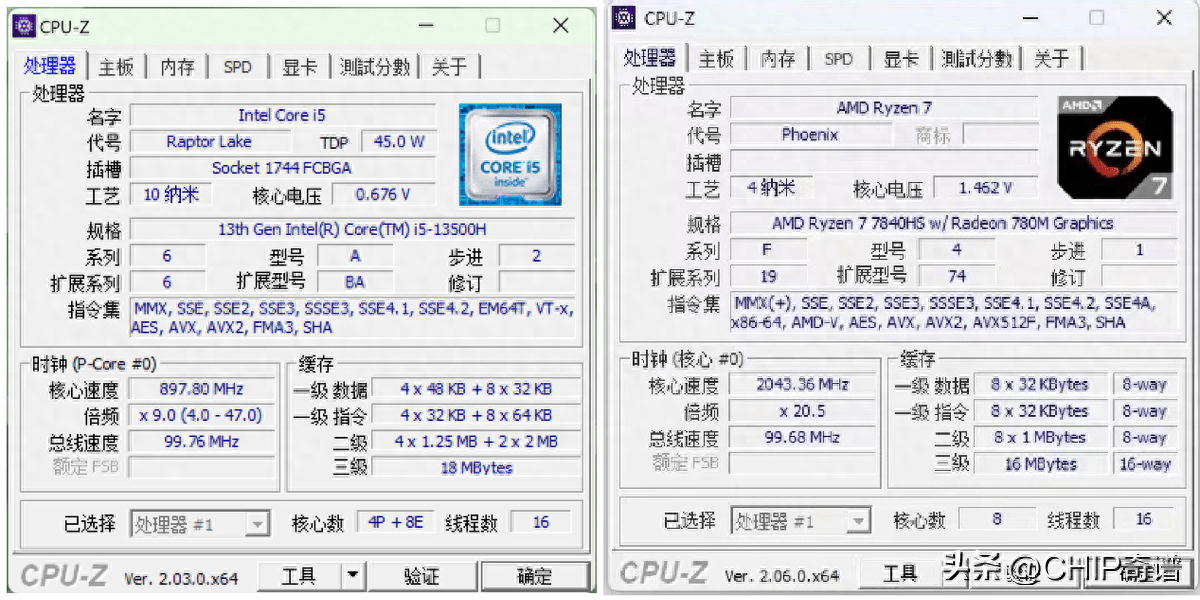Click the x 9.0 (4.0 - 47.0) multiplier

coord(201,415)
